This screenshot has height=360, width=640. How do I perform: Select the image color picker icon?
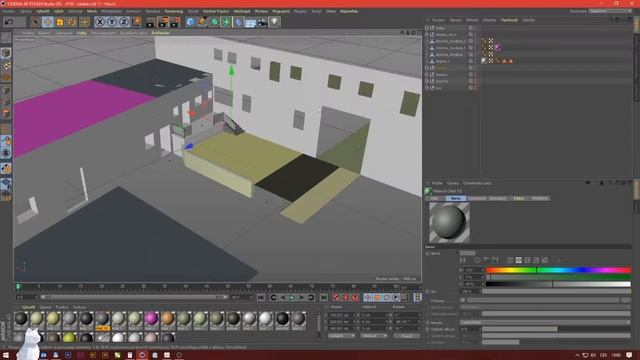point(495,260)
